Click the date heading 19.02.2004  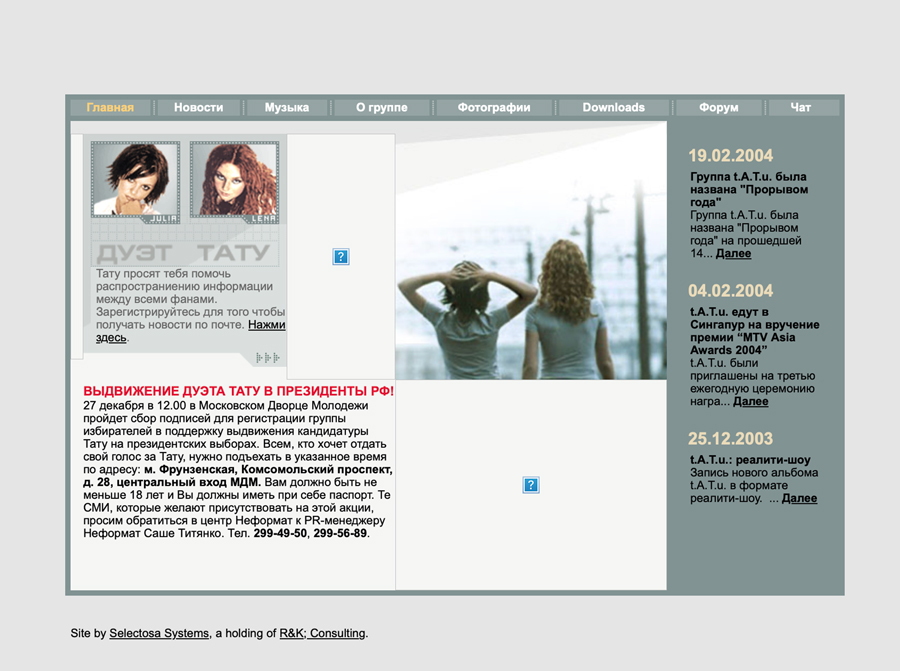(731, 156)
